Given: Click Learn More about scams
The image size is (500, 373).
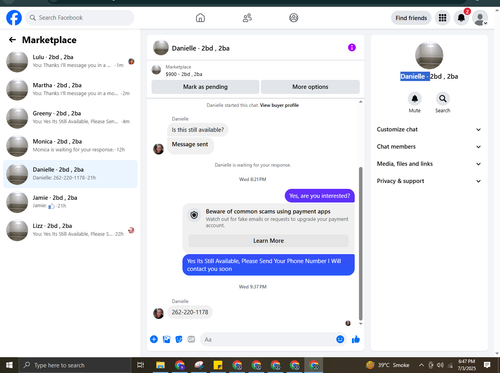Looking at the screenshot, I should [x=268, y=241].
